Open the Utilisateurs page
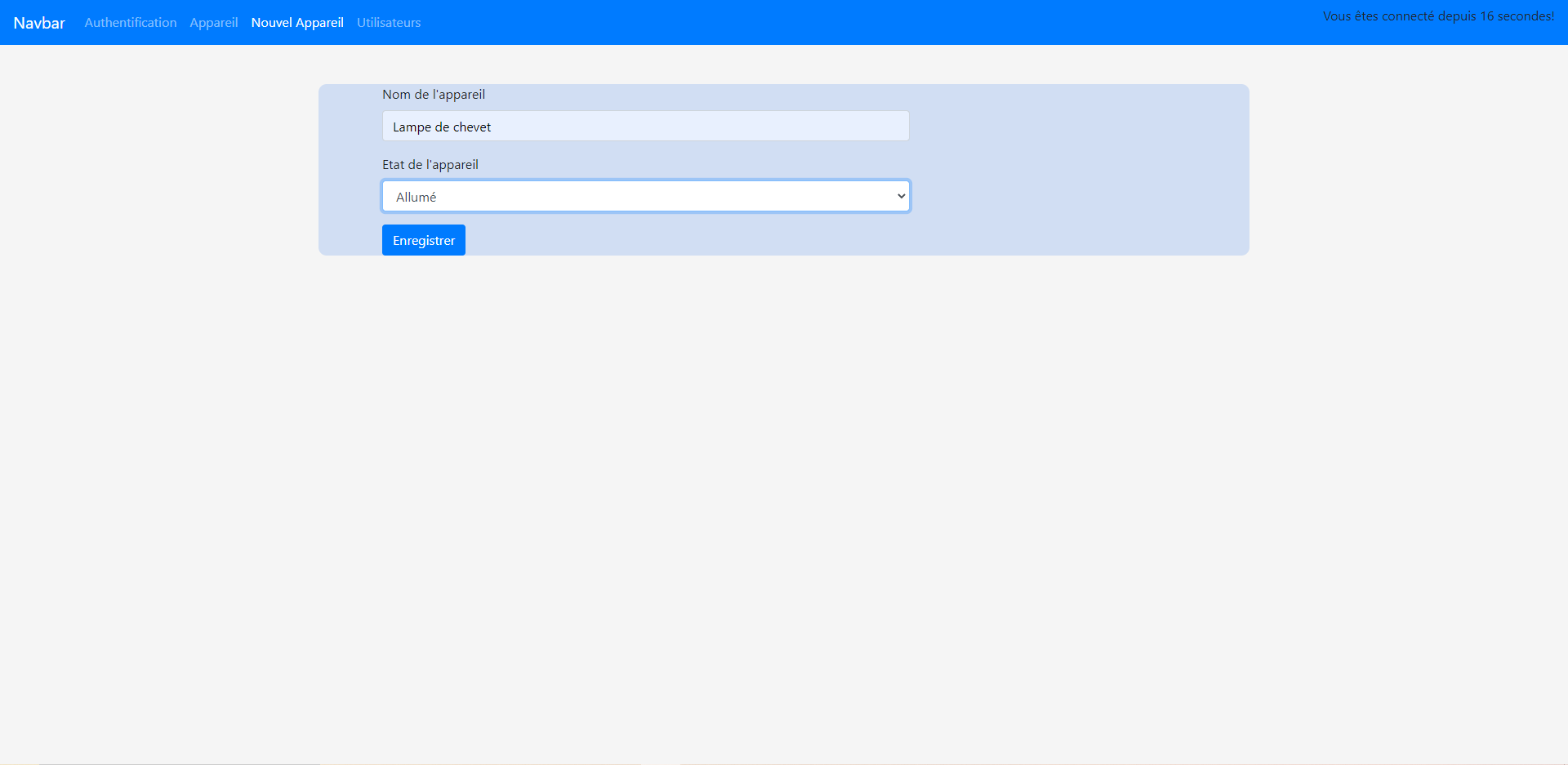This screenshot has width=1568, height=765. [389, 23]
